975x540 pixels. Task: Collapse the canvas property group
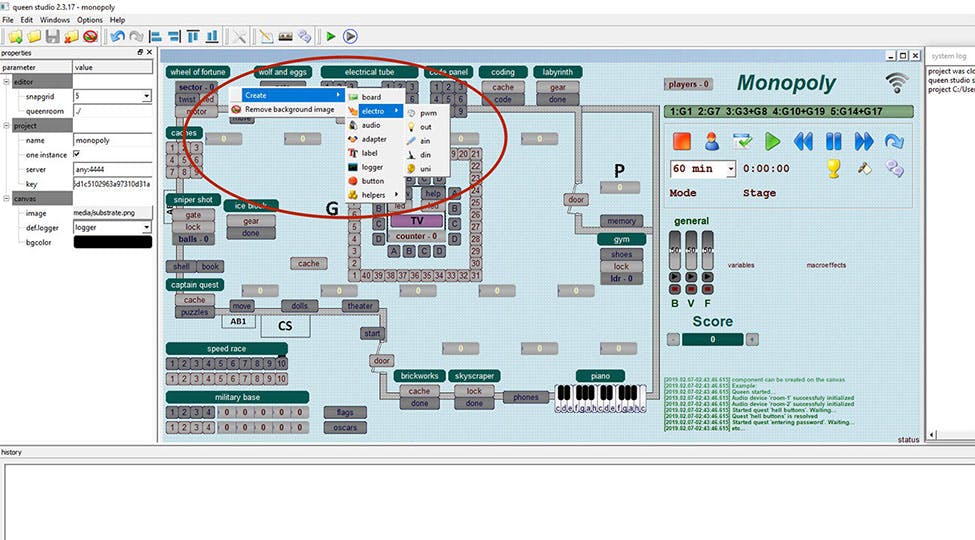(x=6, y=198)
